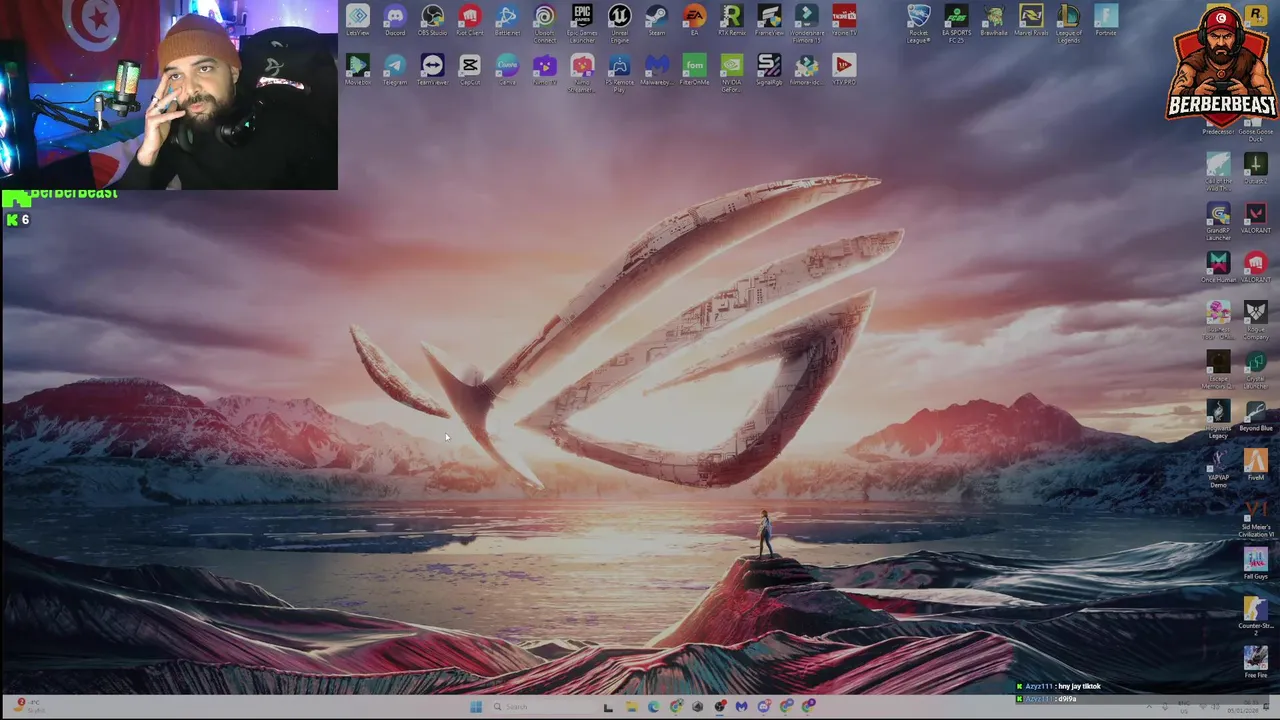Select the Unreal Engine icon
This screenshot has height=720, width=1280.
coord(620,23)
